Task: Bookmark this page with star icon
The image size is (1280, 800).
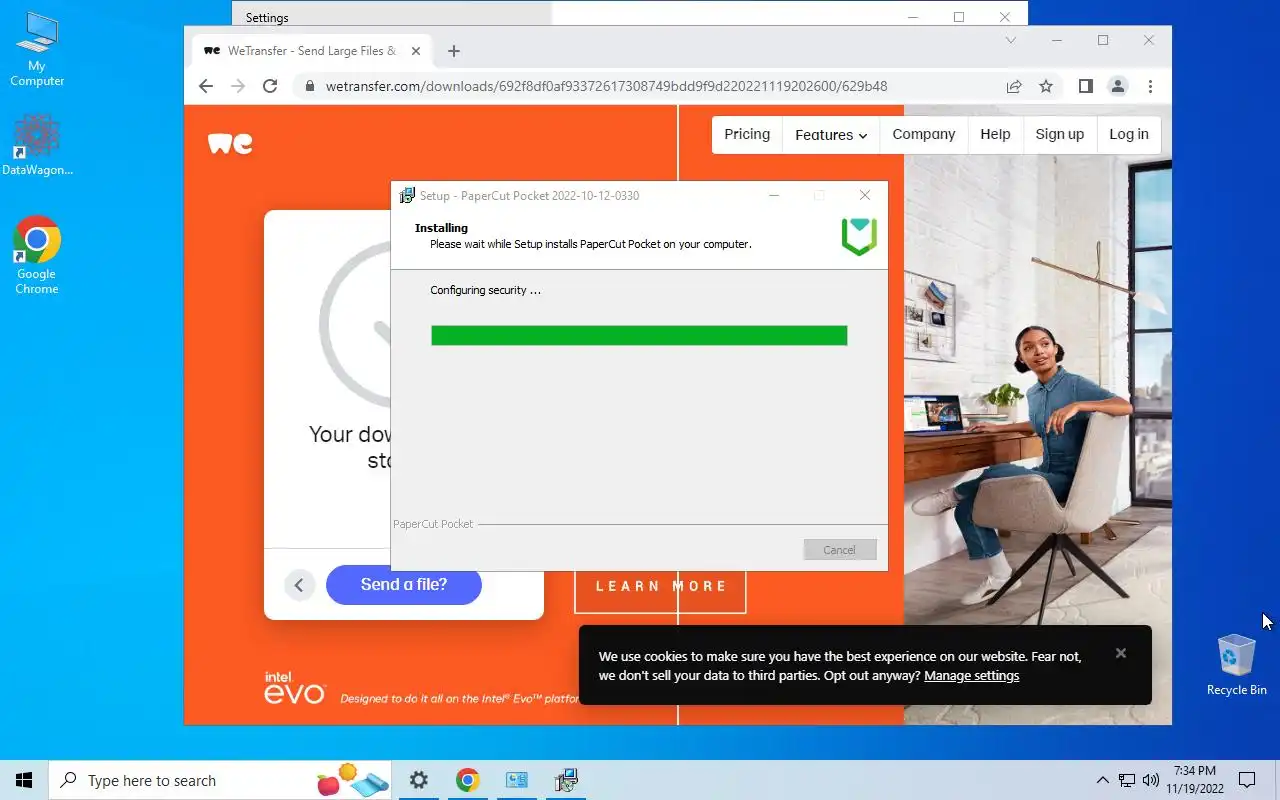Action: (x=1046, y=86)
